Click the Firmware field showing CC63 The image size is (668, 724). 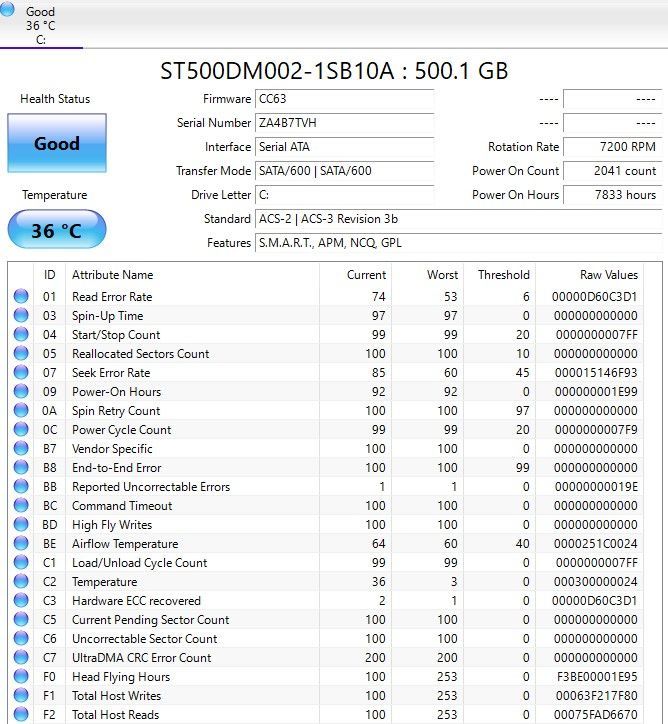(344, 99)
